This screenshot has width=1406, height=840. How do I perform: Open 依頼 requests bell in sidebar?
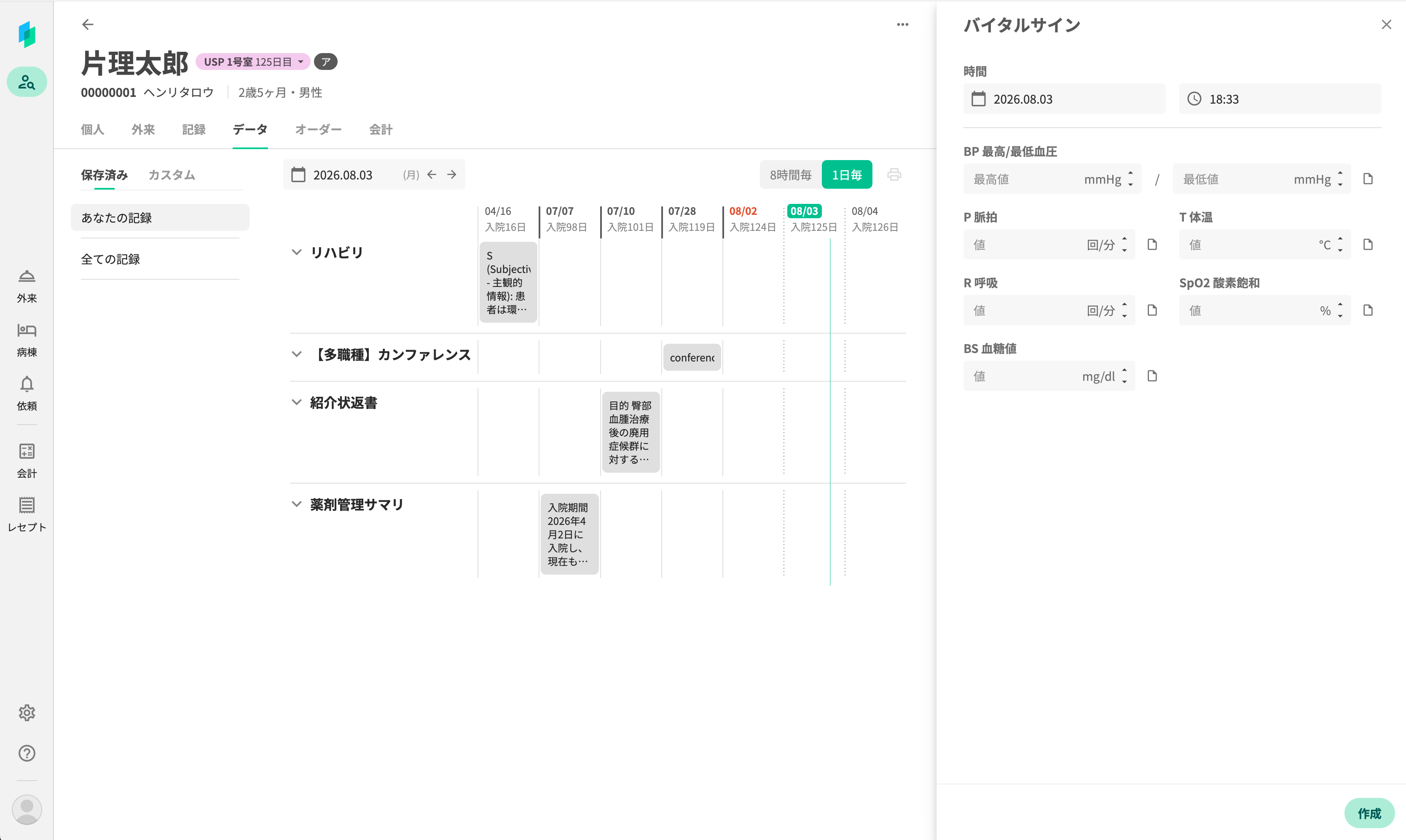pyautogui.click(x=27, y=394)
